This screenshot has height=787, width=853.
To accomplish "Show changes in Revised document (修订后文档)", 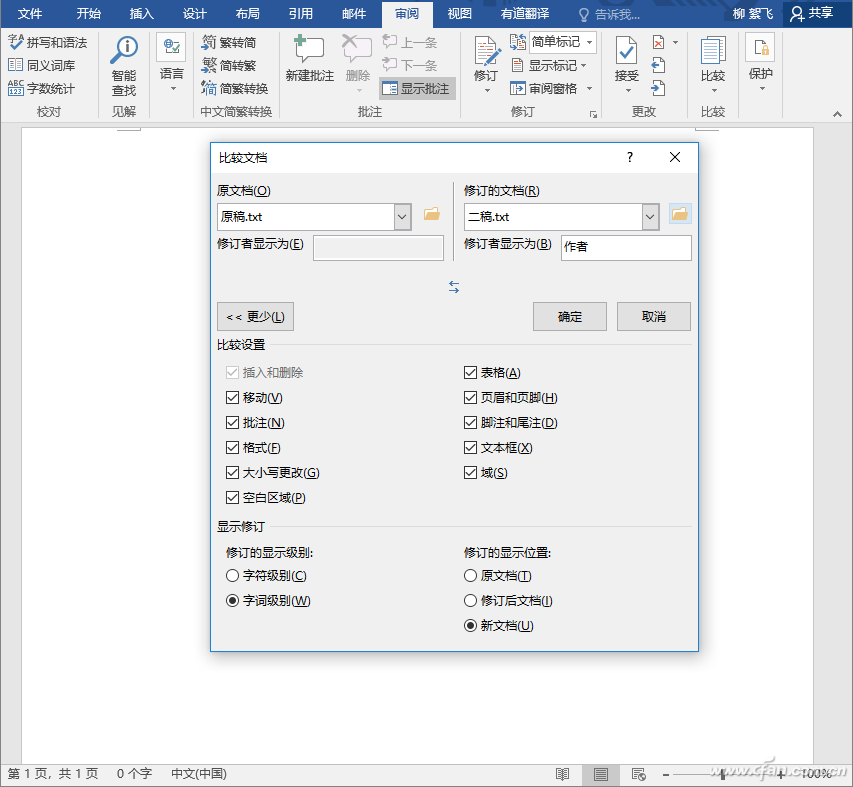I will tap(471, 600).
